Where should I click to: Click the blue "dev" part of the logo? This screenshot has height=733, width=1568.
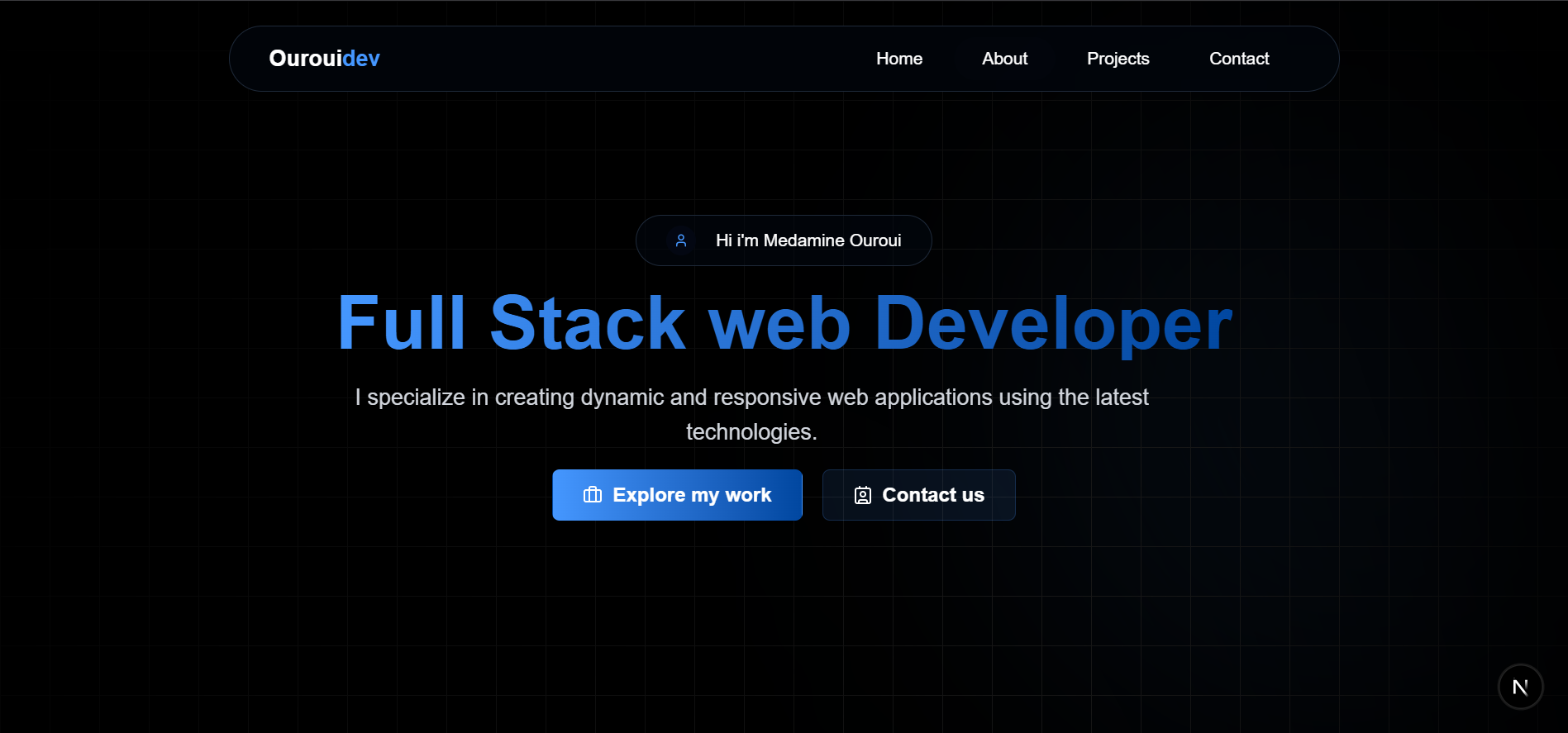click(x=361, y=59)
